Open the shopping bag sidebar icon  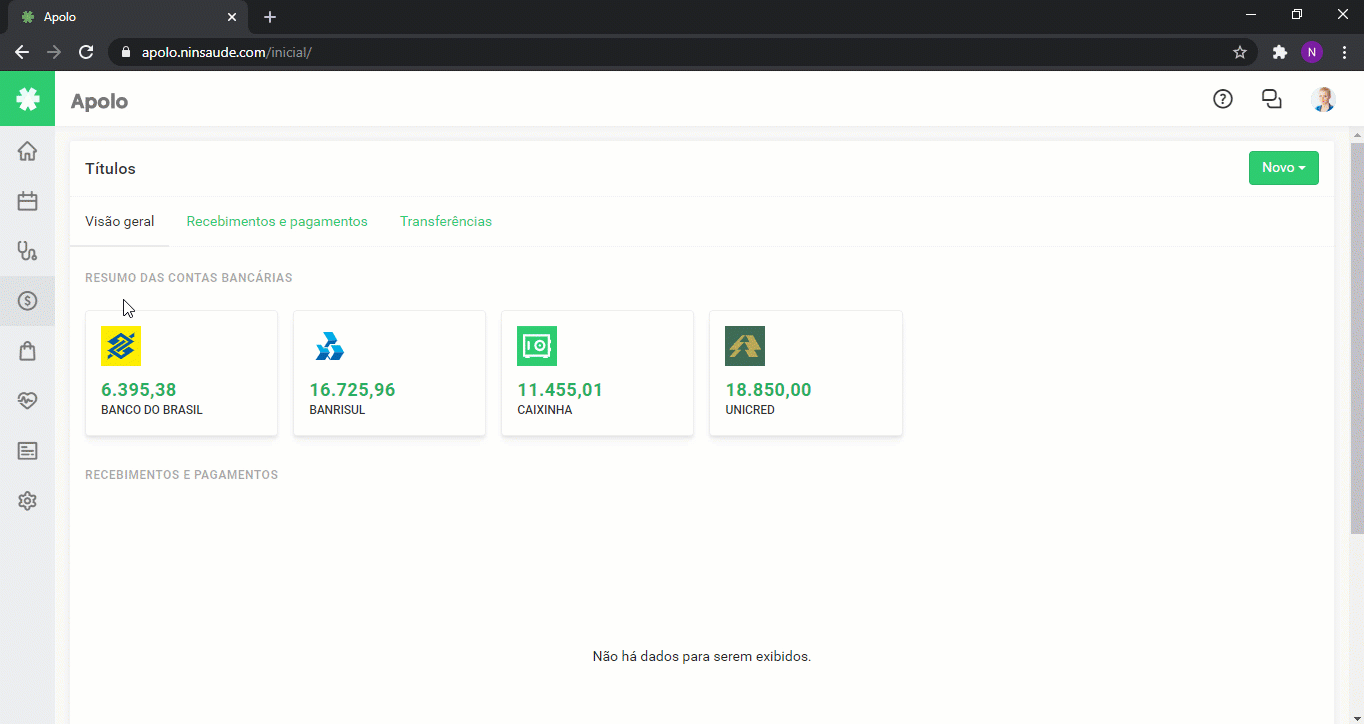(x=27, y=351)
